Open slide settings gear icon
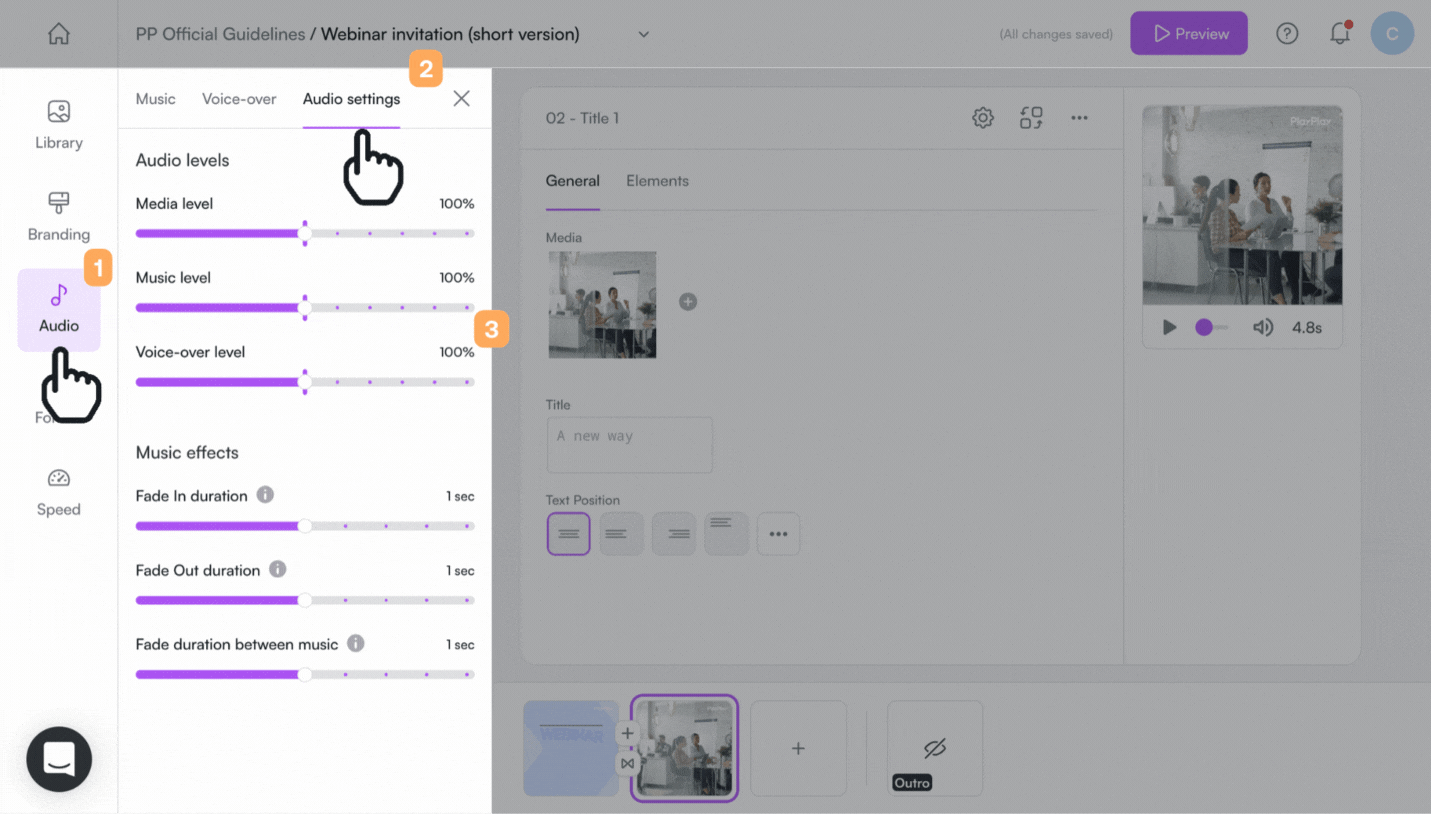This screenshot has width=1431, height=814. pos(983,118)
